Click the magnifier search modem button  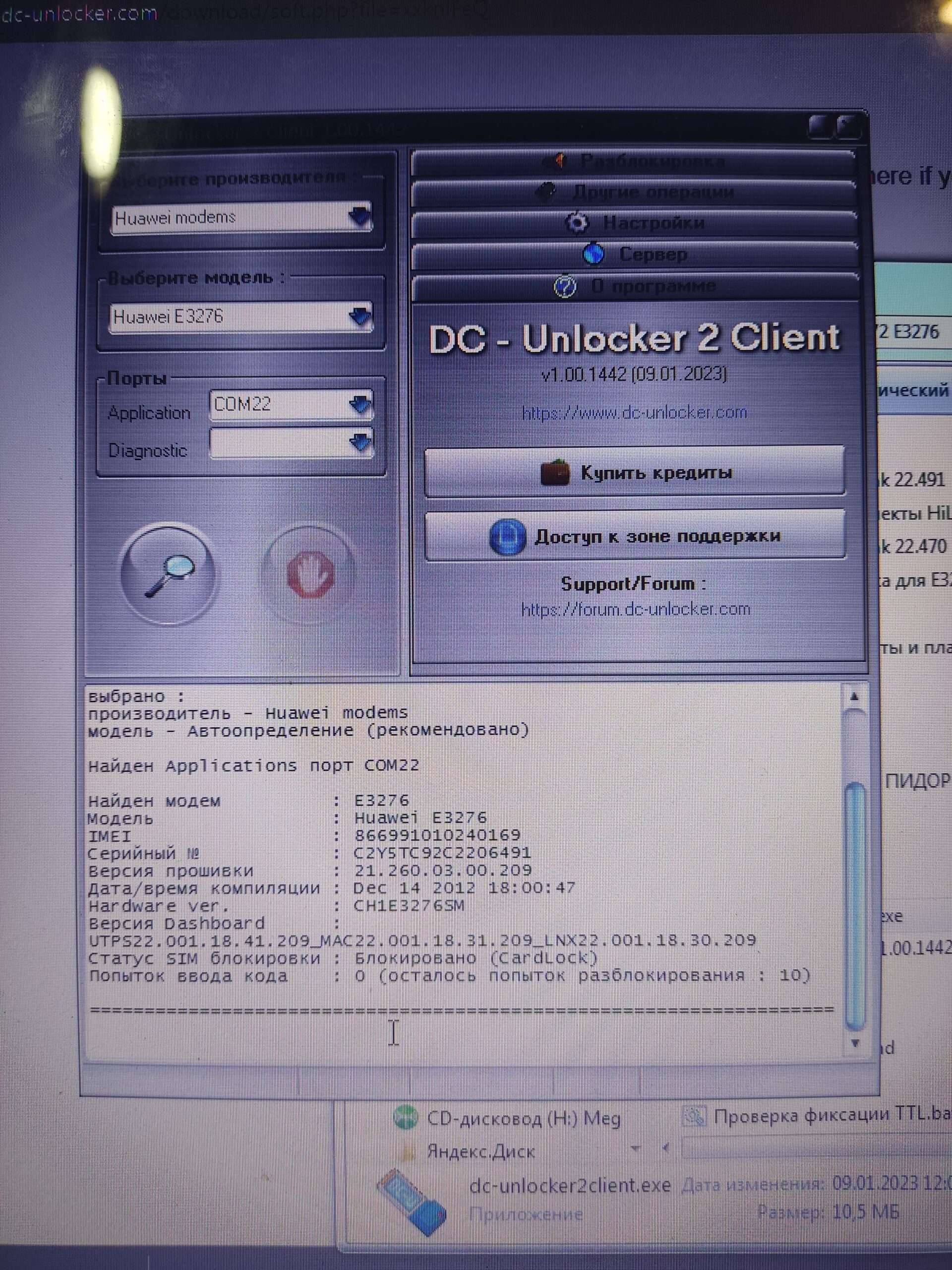[x=168, y=573]
